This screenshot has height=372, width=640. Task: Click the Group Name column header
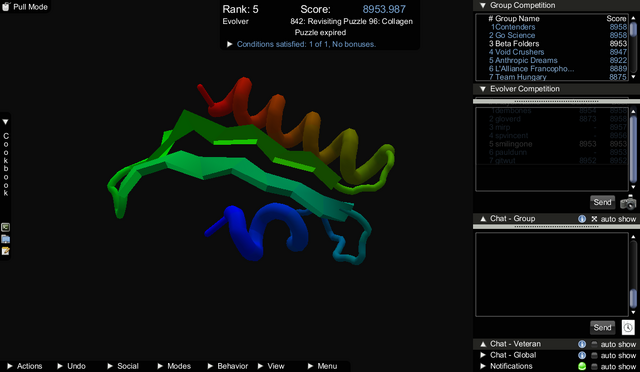click(x=517, y=18)
